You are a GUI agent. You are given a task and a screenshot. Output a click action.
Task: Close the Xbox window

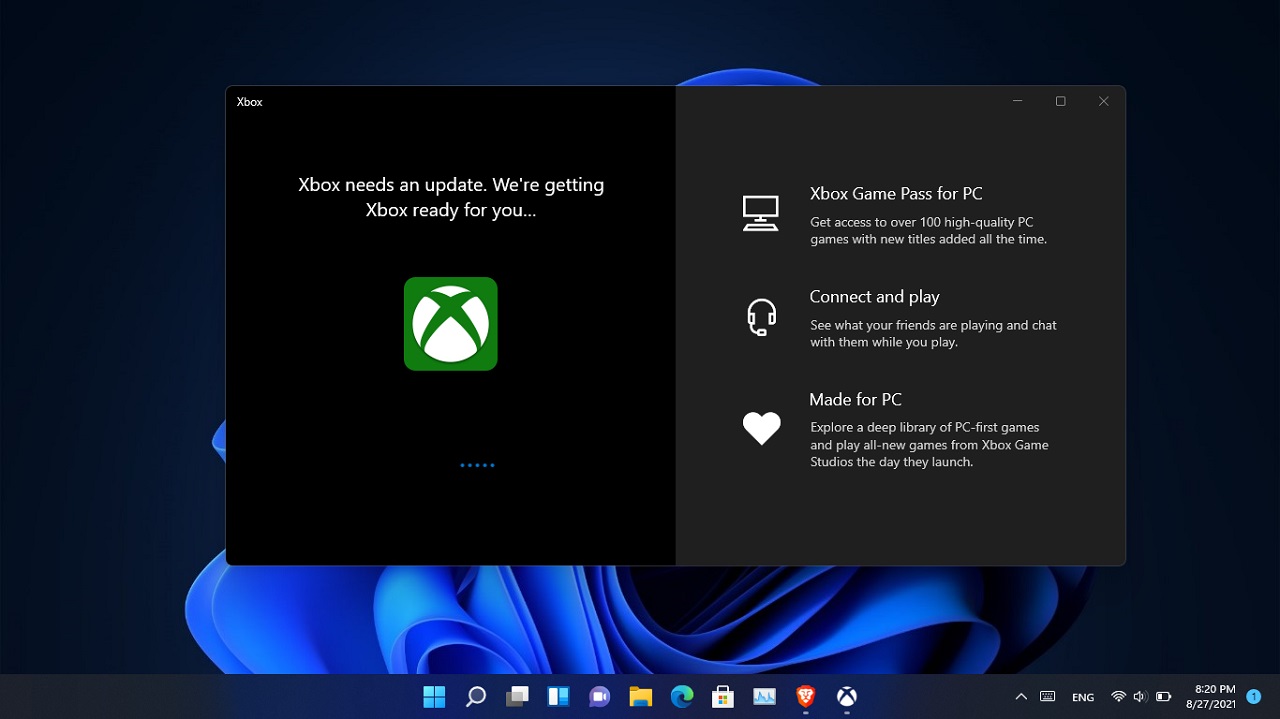tap(1104, 101)
